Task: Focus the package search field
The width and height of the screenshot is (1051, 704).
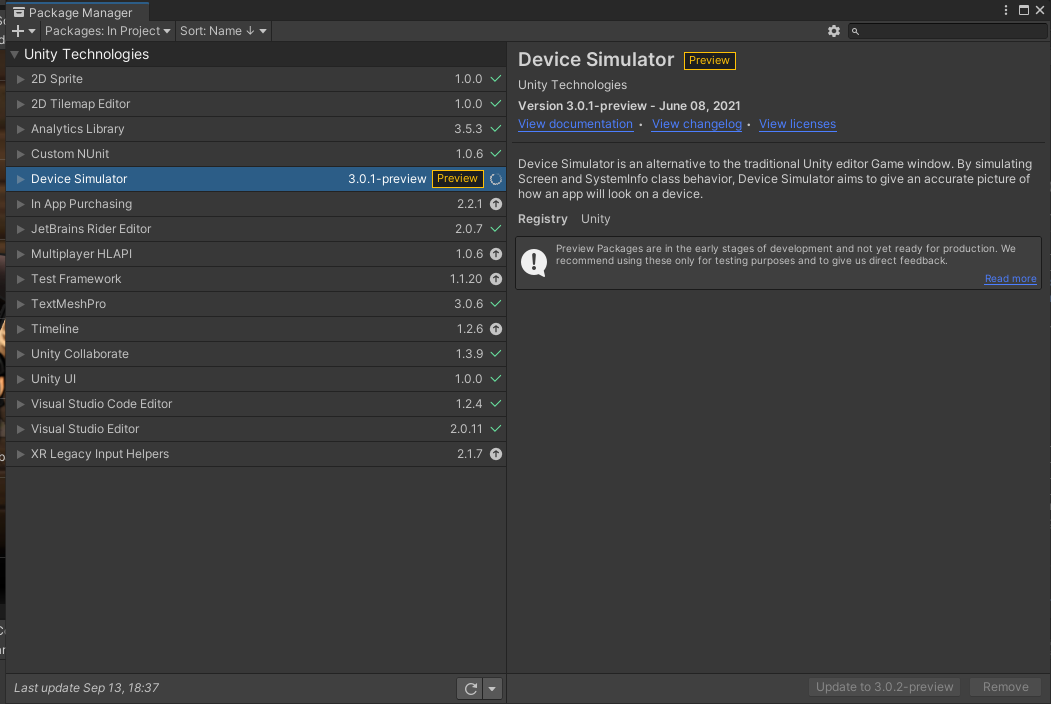Action: tap(948, 32)
